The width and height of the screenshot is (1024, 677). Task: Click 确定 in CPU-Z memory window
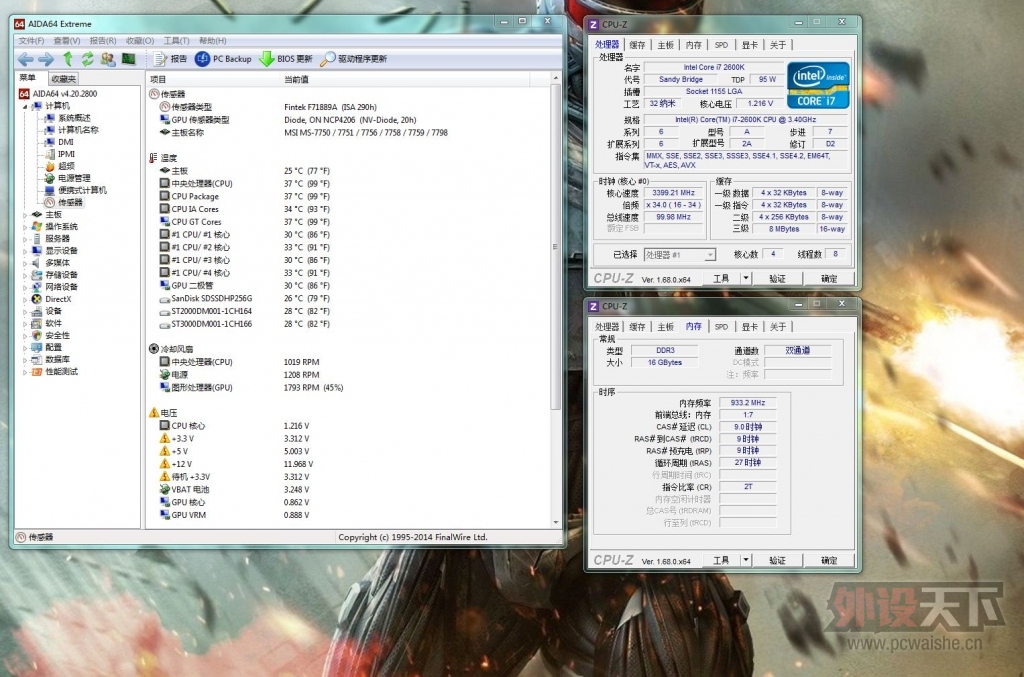829,560
